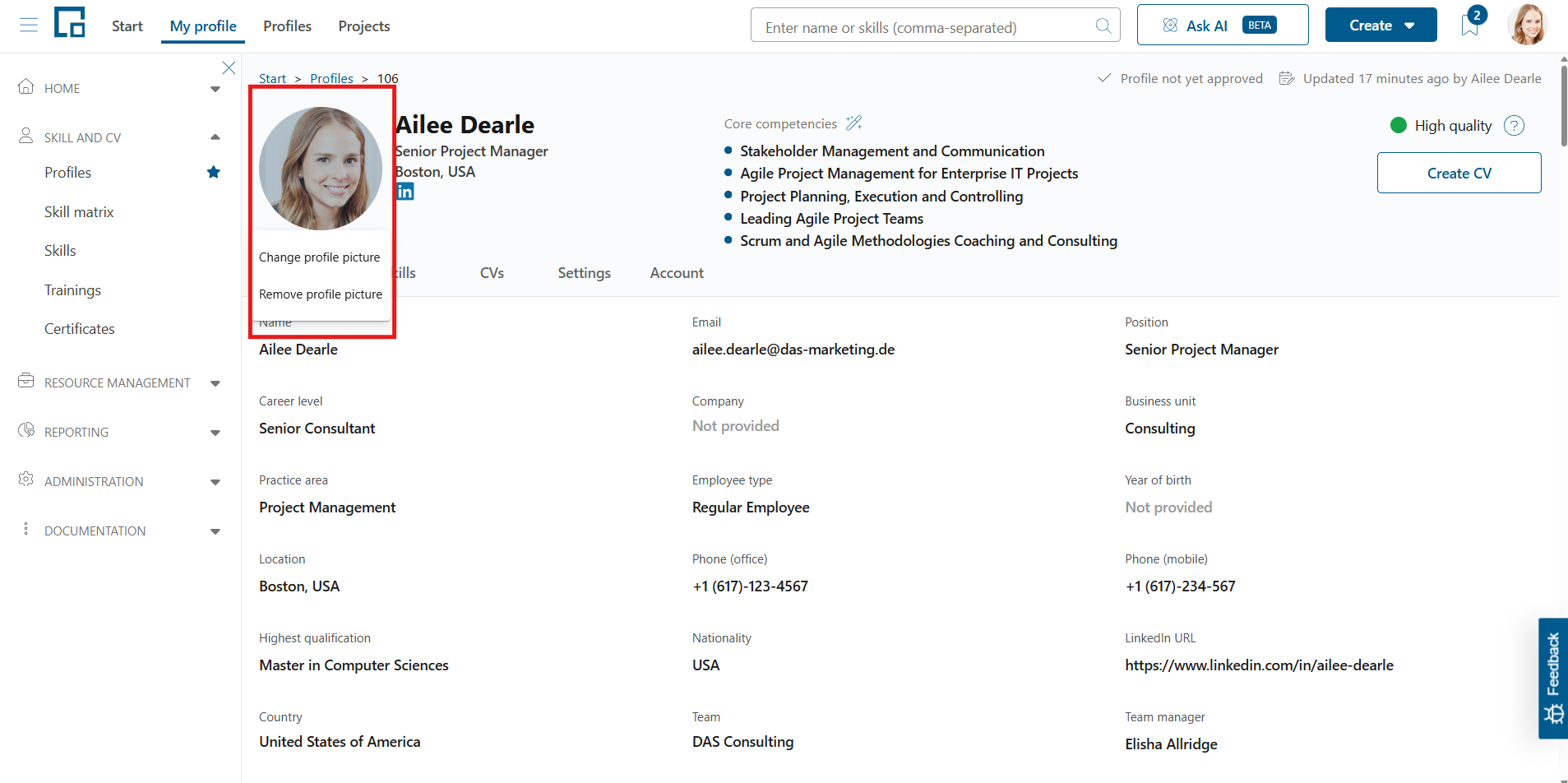The height and width of the screenshot is (783, 1568).
Task: Click the Administration gear icon
Action: (x=26, y=480)
